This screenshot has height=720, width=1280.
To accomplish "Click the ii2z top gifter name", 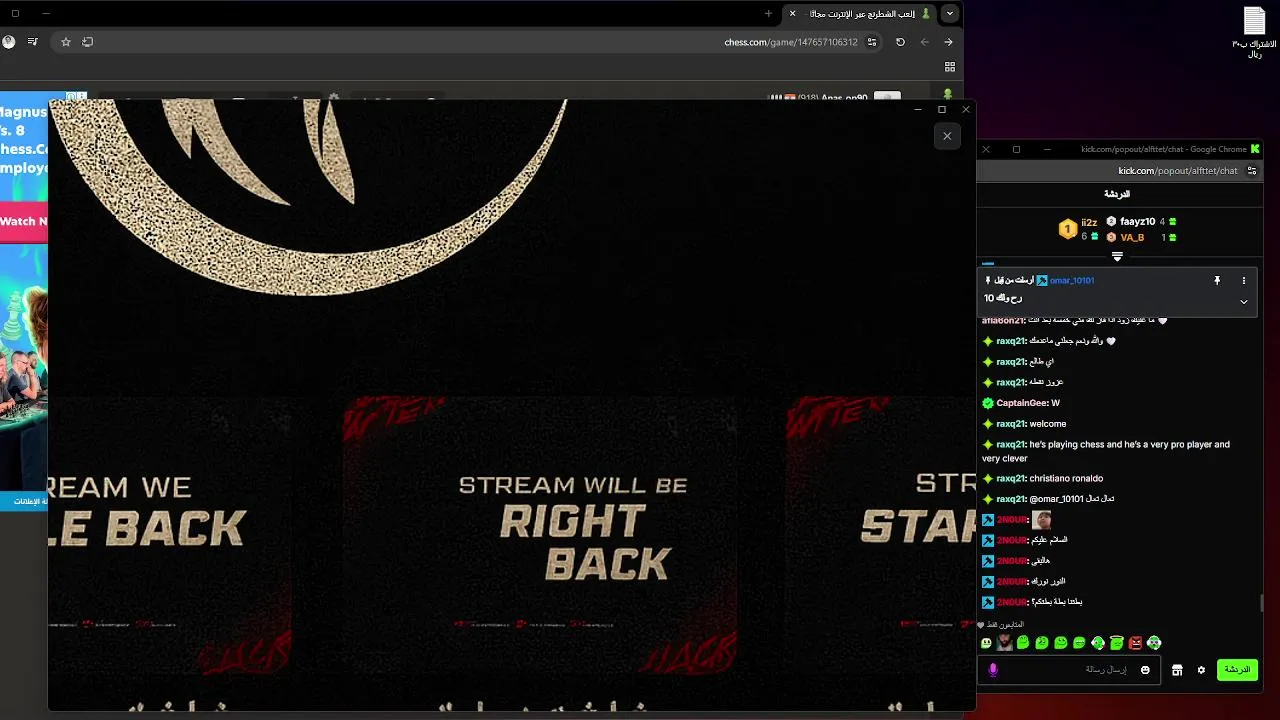I will [1089, 222].
